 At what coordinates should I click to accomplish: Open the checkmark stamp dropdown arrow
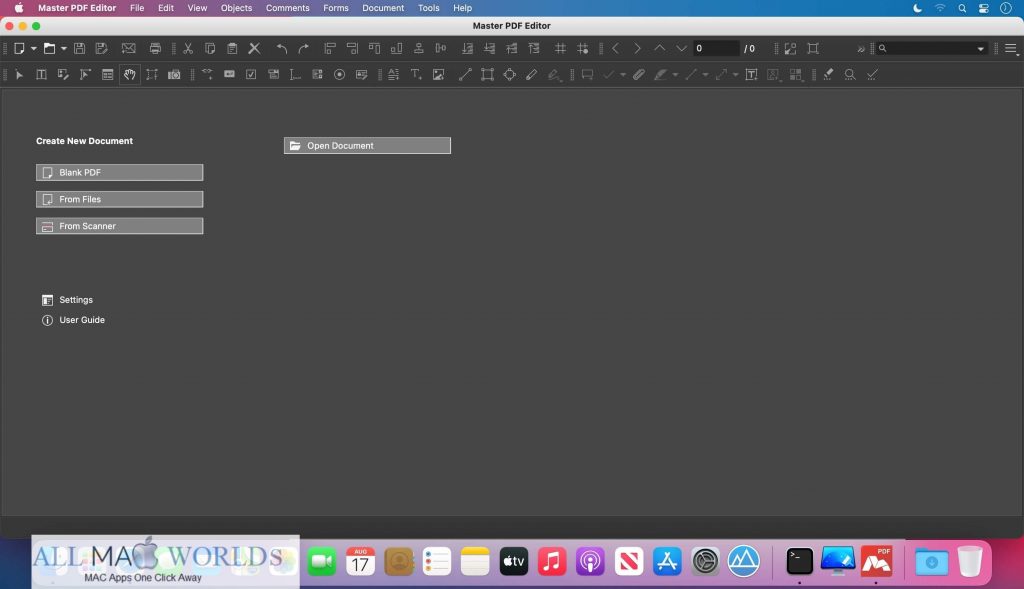623,75
